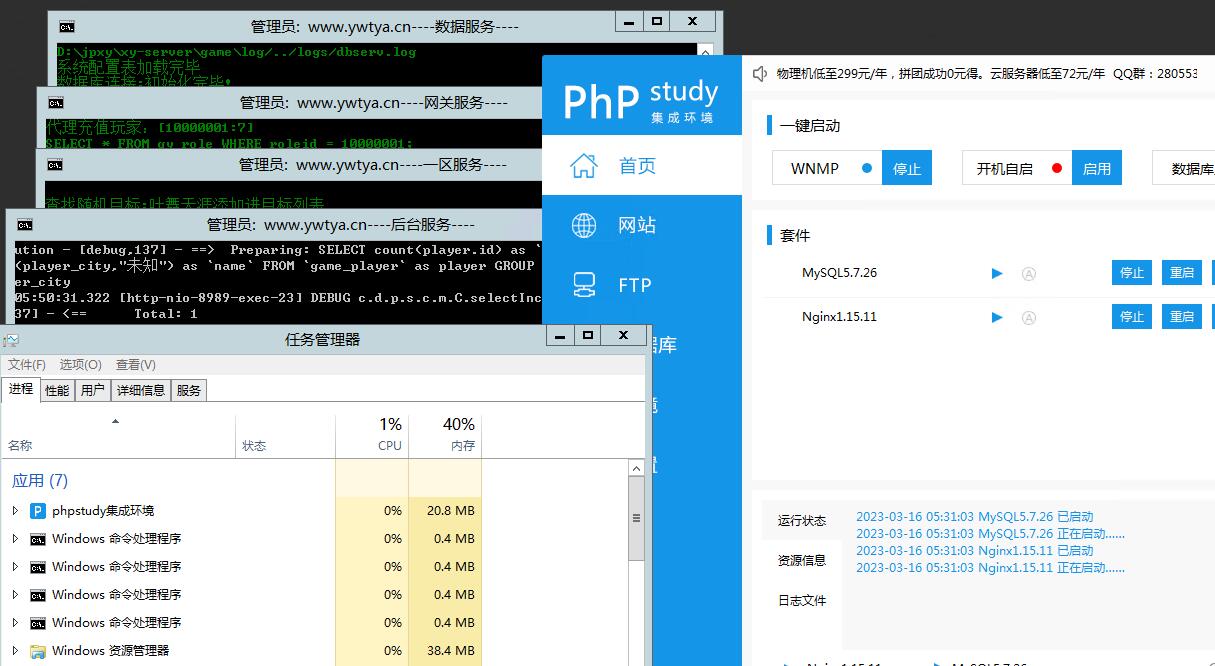Restart Nginx1.15.11 with its 重启 button
This screenshot has width=1215, height=666.
[1182, 317]
